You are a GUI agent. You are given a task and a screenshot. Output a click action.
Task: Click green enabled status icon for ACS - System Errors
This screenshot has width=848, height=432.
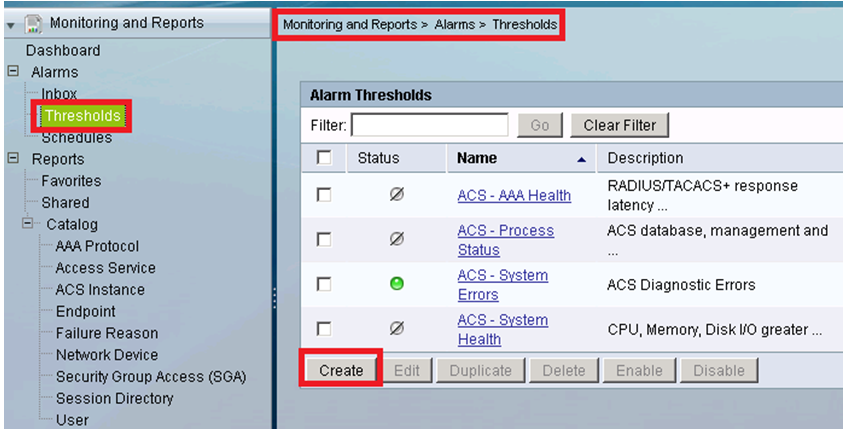coord(397,283)
